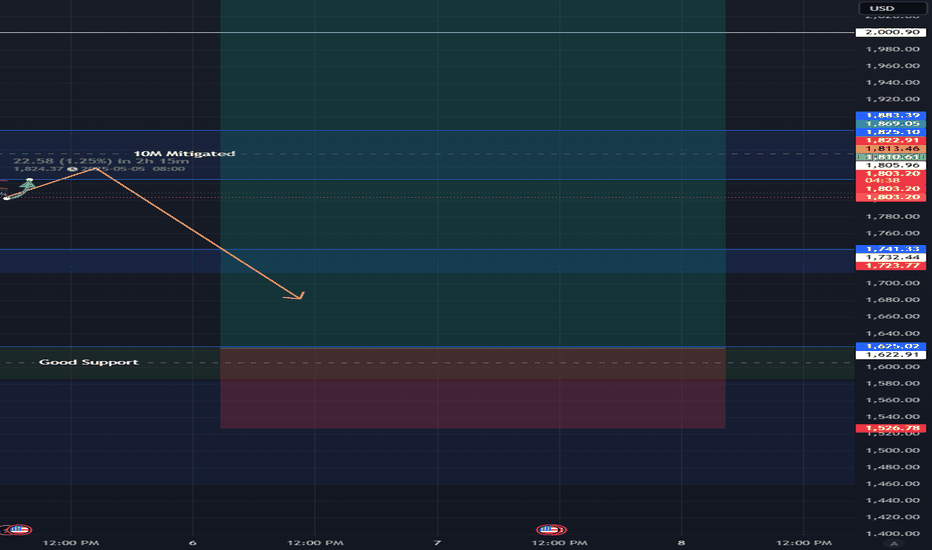
Task: Click the 1,920.00 tick on price scale
Action: click(893, 99)
